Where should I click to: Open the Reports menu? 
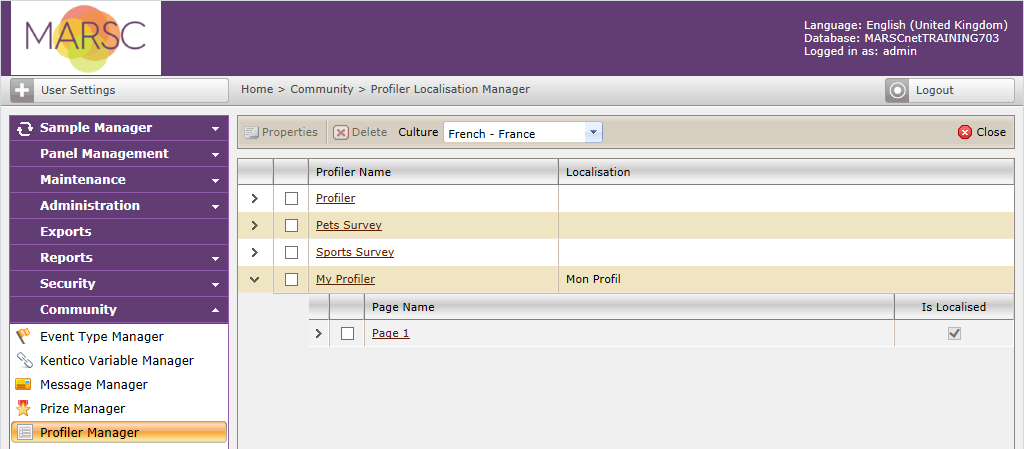coord(119,258)
